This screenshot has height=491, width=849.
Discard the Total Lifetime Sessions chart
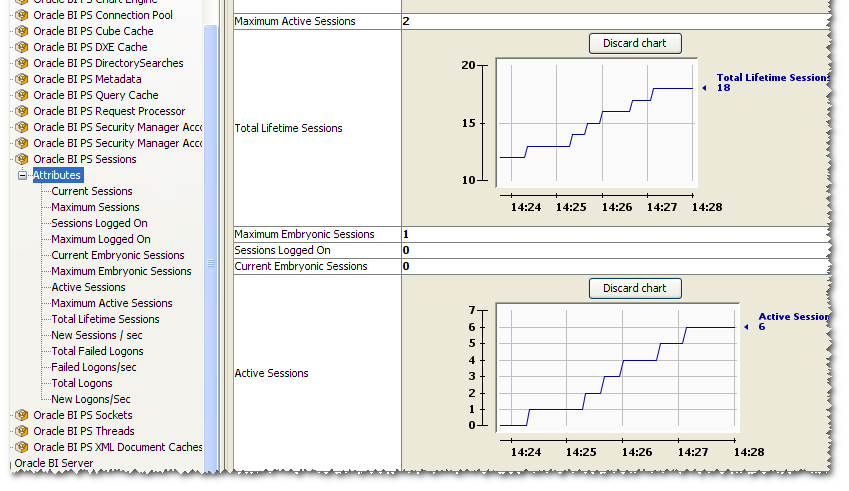[x=634, y=43]
